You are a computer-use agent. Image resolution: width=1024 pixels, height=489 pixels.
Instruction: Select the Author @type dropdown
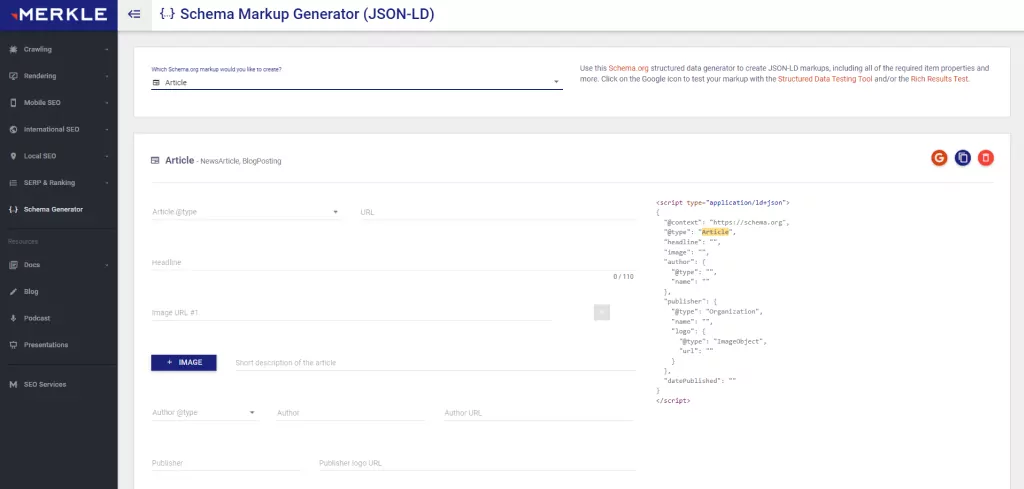204,412
